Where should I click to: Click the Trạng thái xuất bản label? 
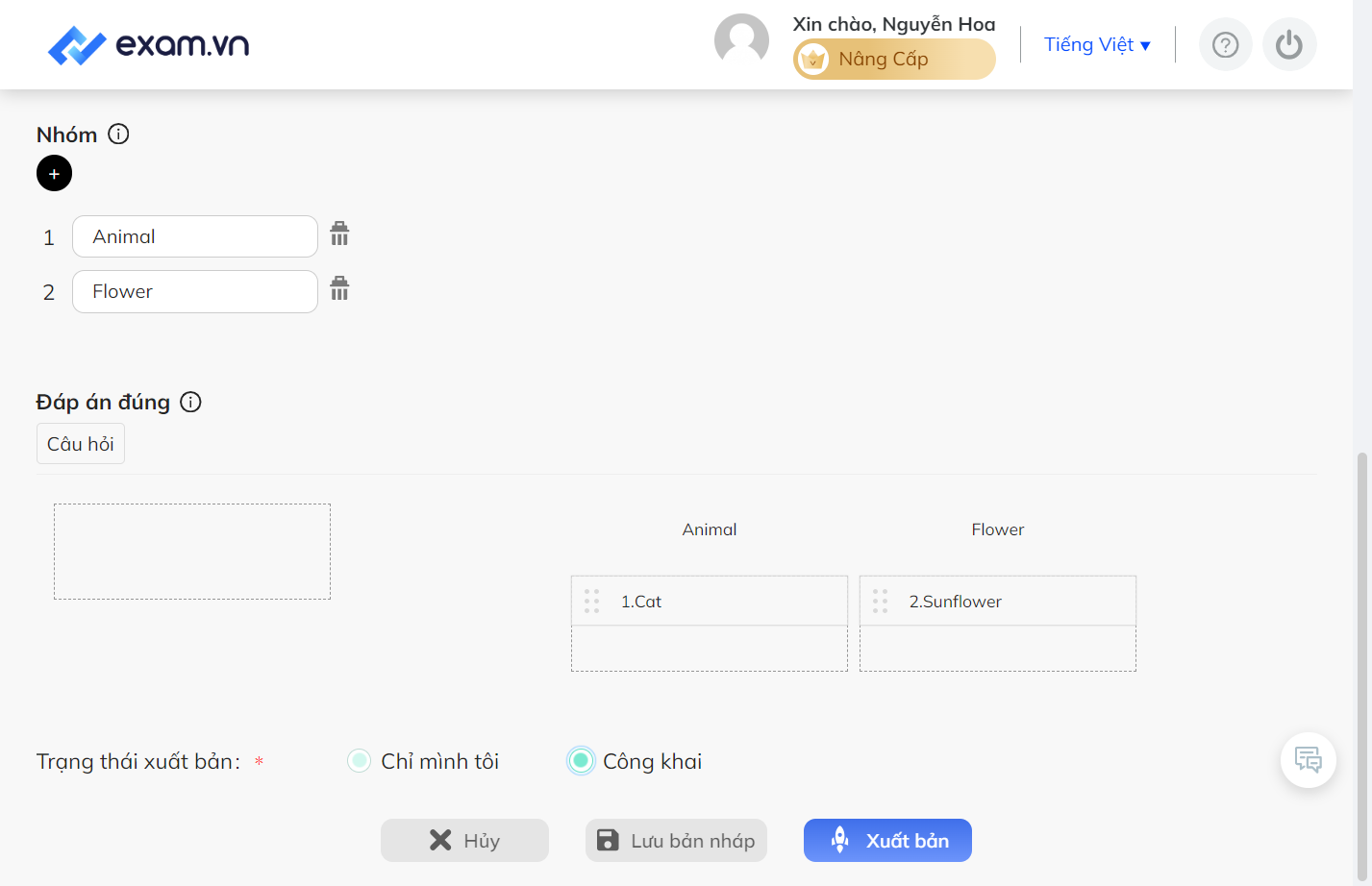click(x=138, y=762)
